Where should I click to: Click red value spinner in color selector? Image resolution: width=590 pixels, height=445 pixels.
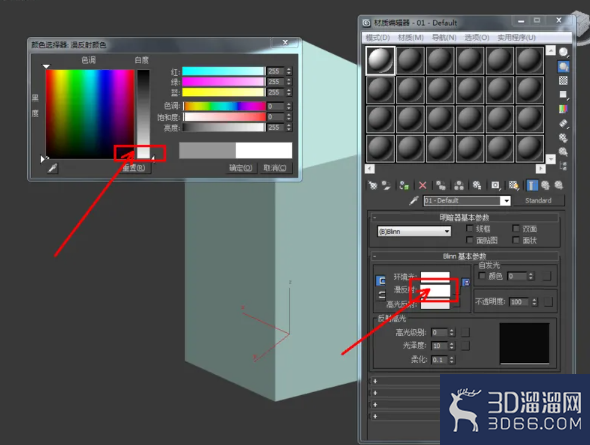(289, 71)
